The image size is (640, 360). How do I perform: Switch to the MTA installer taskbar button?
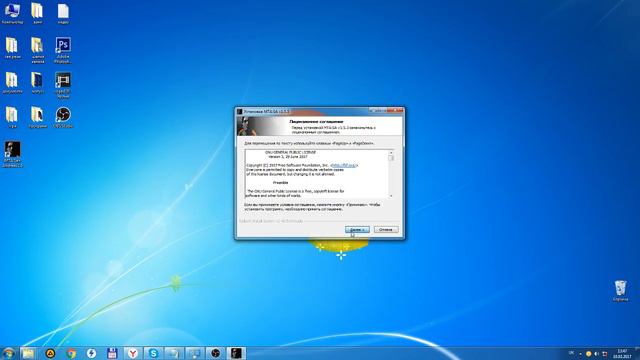(x=236, y=353)
